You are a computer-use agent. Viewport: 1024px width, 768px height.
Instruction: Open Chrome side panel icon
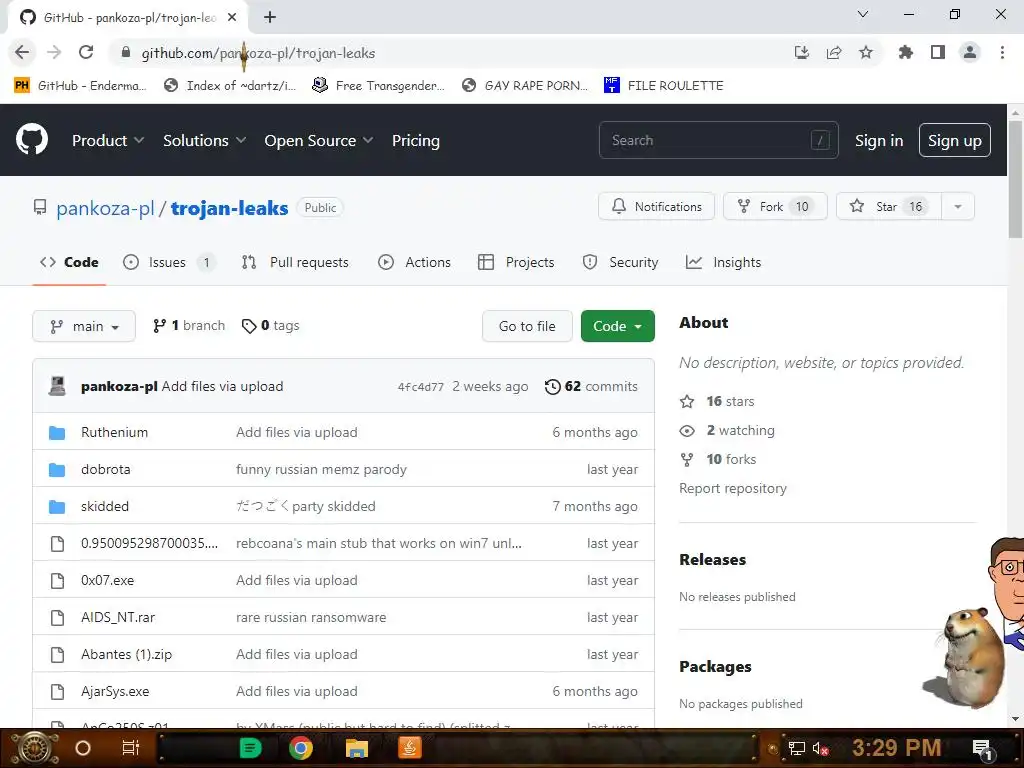(x=937, y=52)
